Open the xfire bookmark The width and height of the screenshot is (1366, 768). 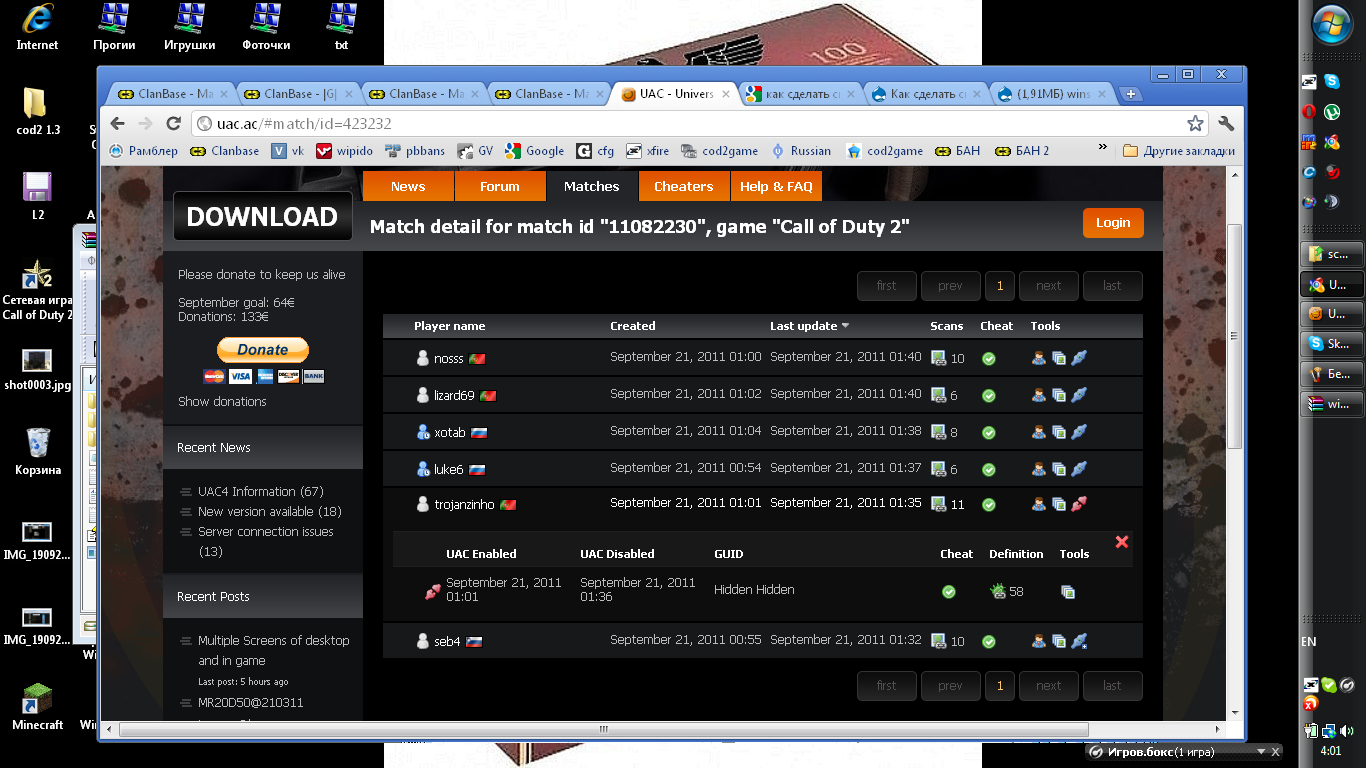[647, 151]
